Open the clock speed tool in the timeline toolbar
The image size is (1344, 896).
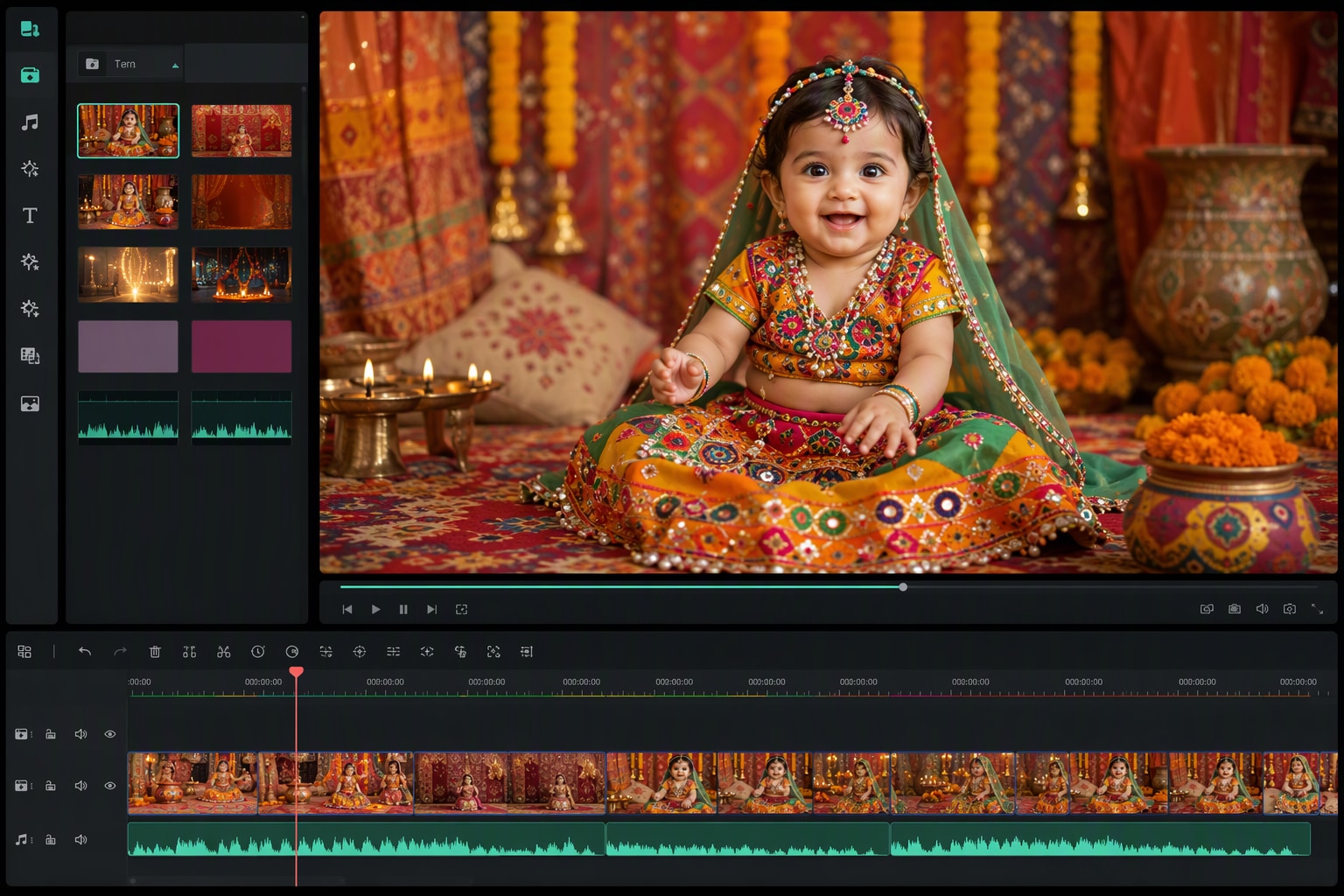click(x=258, y=652)
